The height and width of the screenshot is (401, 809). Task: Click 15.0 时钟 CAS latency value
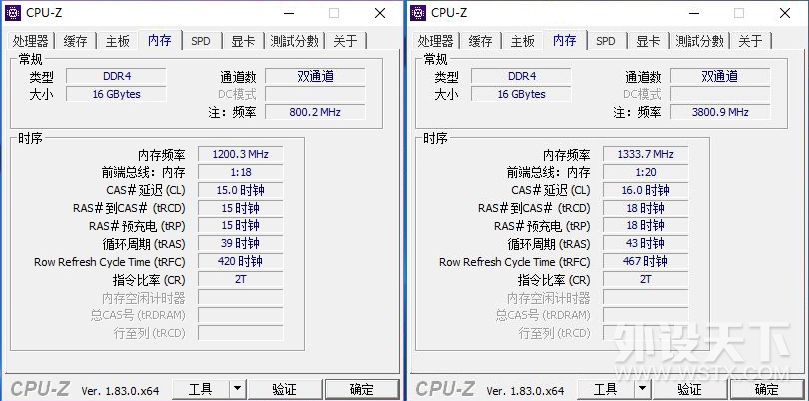240,190
